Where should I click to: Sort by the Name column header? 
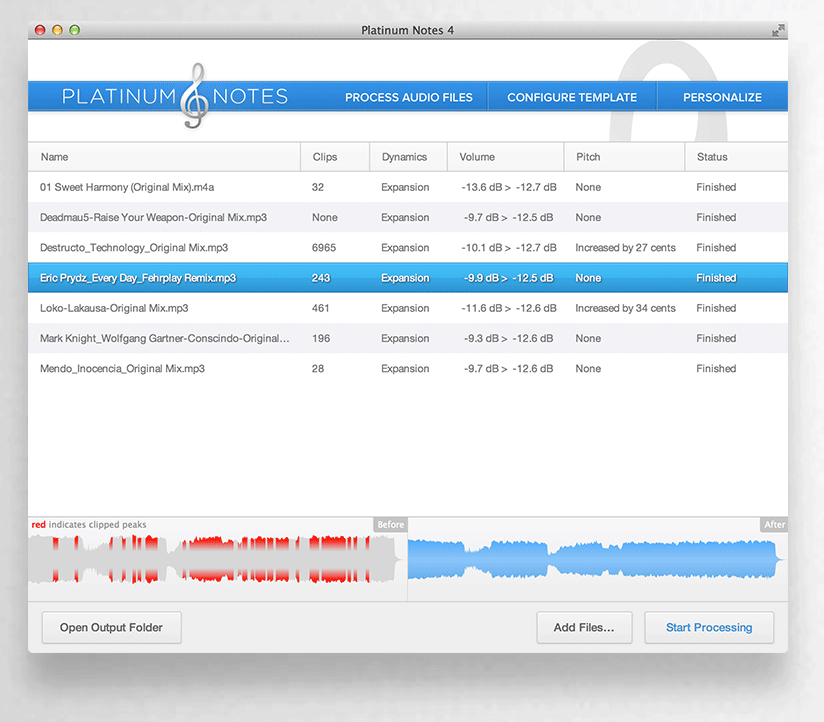[164, 157]
